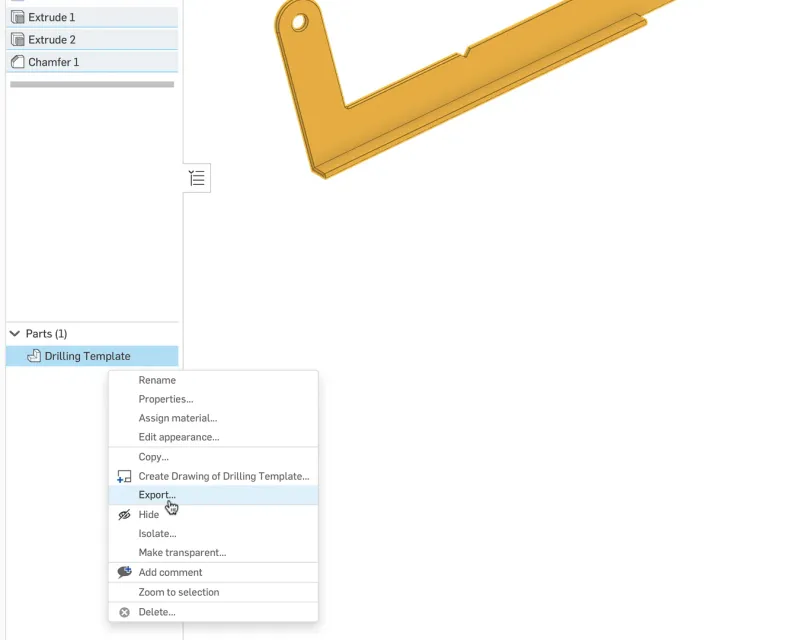The height and width of the screenshot is (640, 800).
Task: Hide the Drilling Template part
Action: click(x=149, y=515)
